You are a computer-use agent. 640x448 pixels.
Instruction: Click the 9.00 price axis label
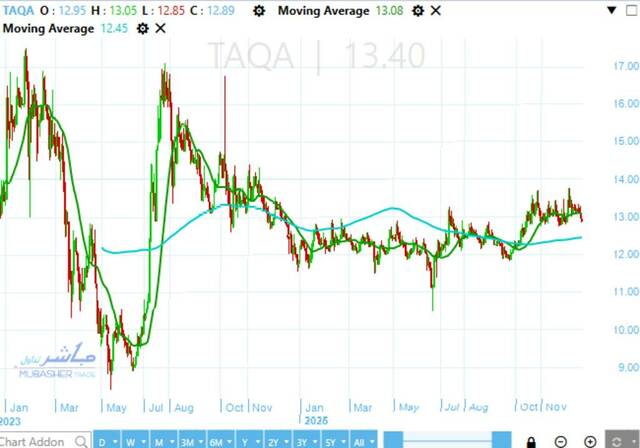628,367
